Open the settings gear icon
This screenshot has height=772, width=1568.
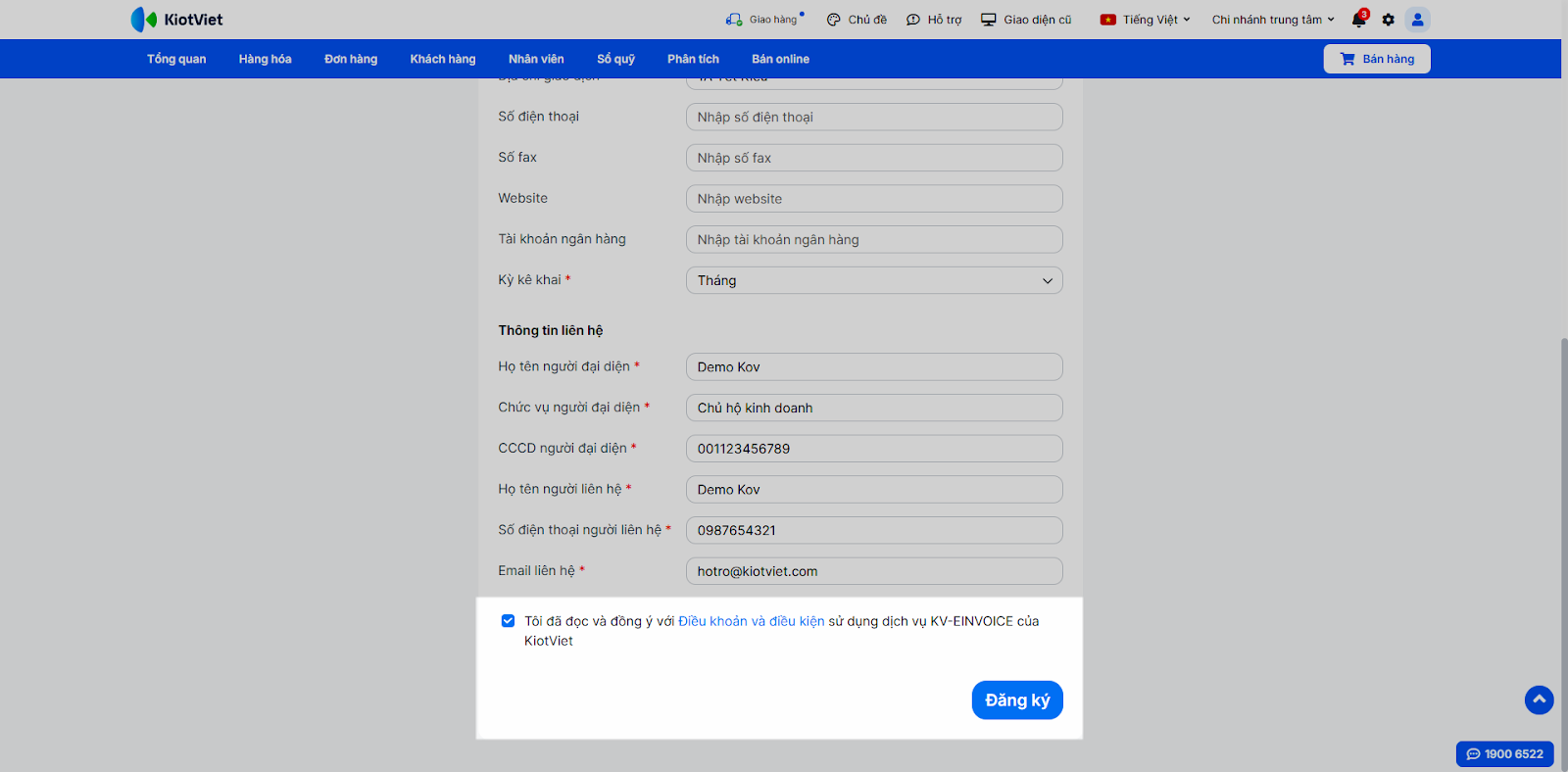click(x=1389, y=20)
